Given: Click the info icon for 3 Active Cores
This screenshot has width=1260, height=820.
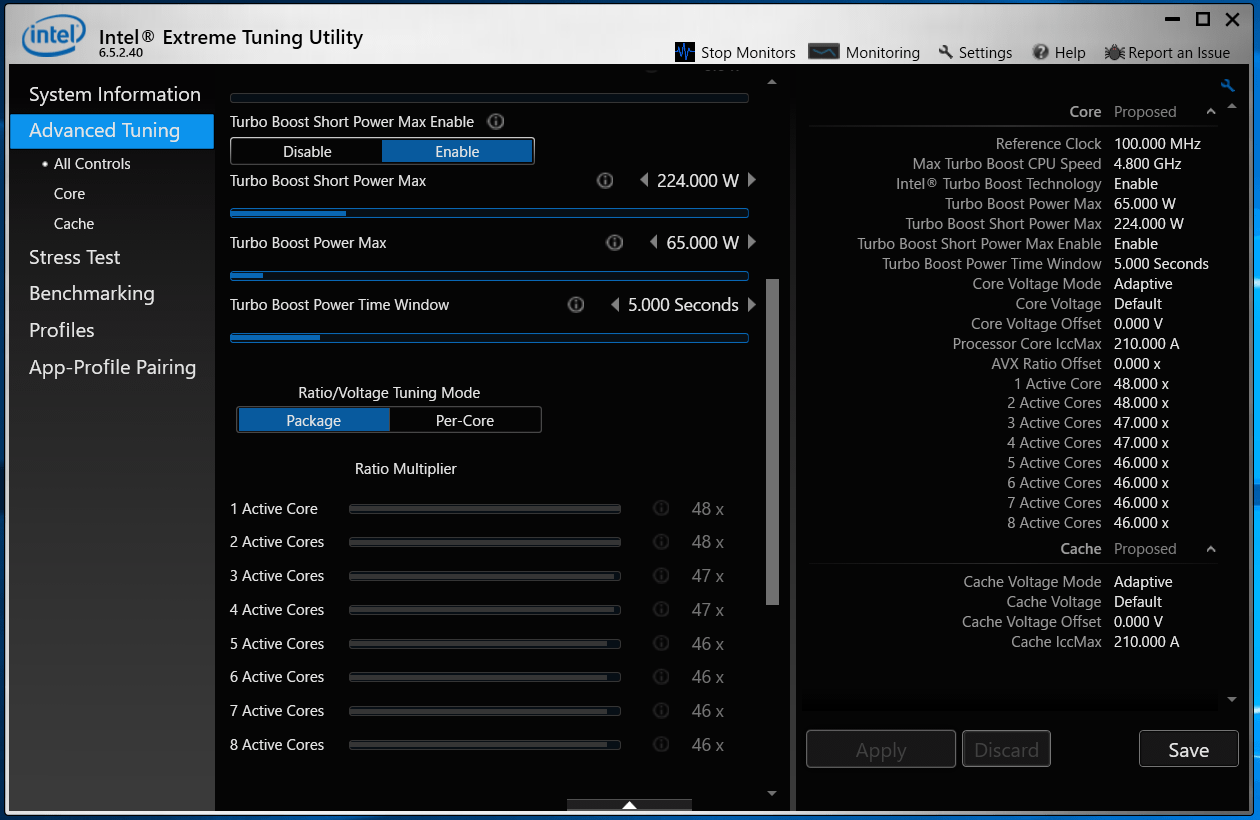Looking at the screenshot, I should (661, 576).
